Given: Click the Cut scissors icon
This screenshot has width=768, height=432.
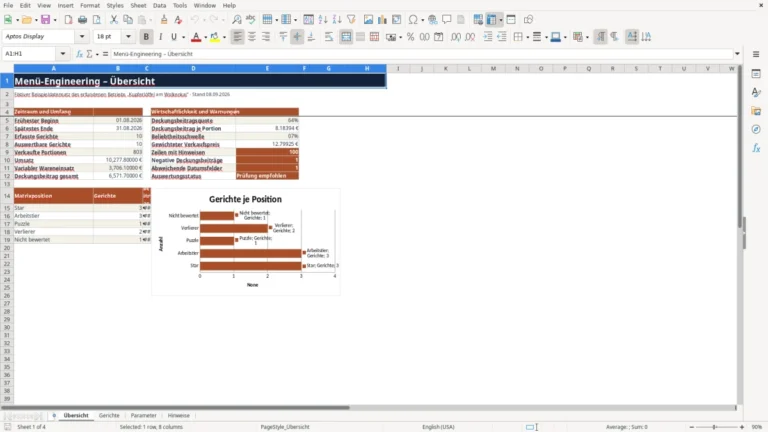Looking at the screenshot, I should click(114, 20).
